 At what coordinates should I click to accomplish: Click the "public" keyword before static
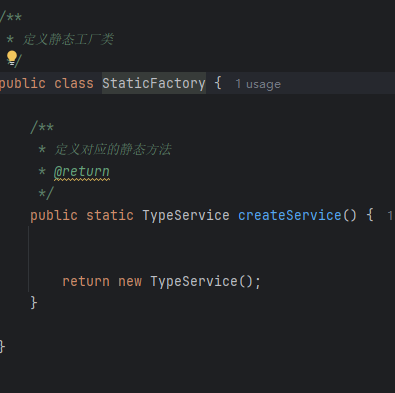coord(54,215)
